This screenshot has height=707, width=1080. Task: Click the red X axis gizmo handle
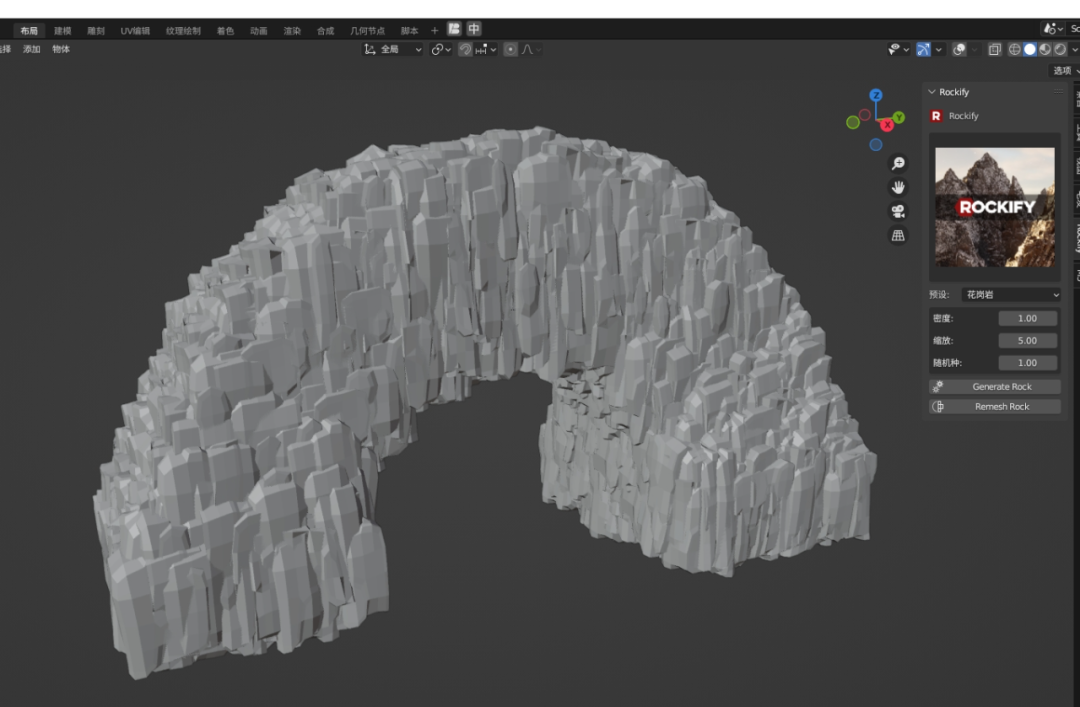887,125
